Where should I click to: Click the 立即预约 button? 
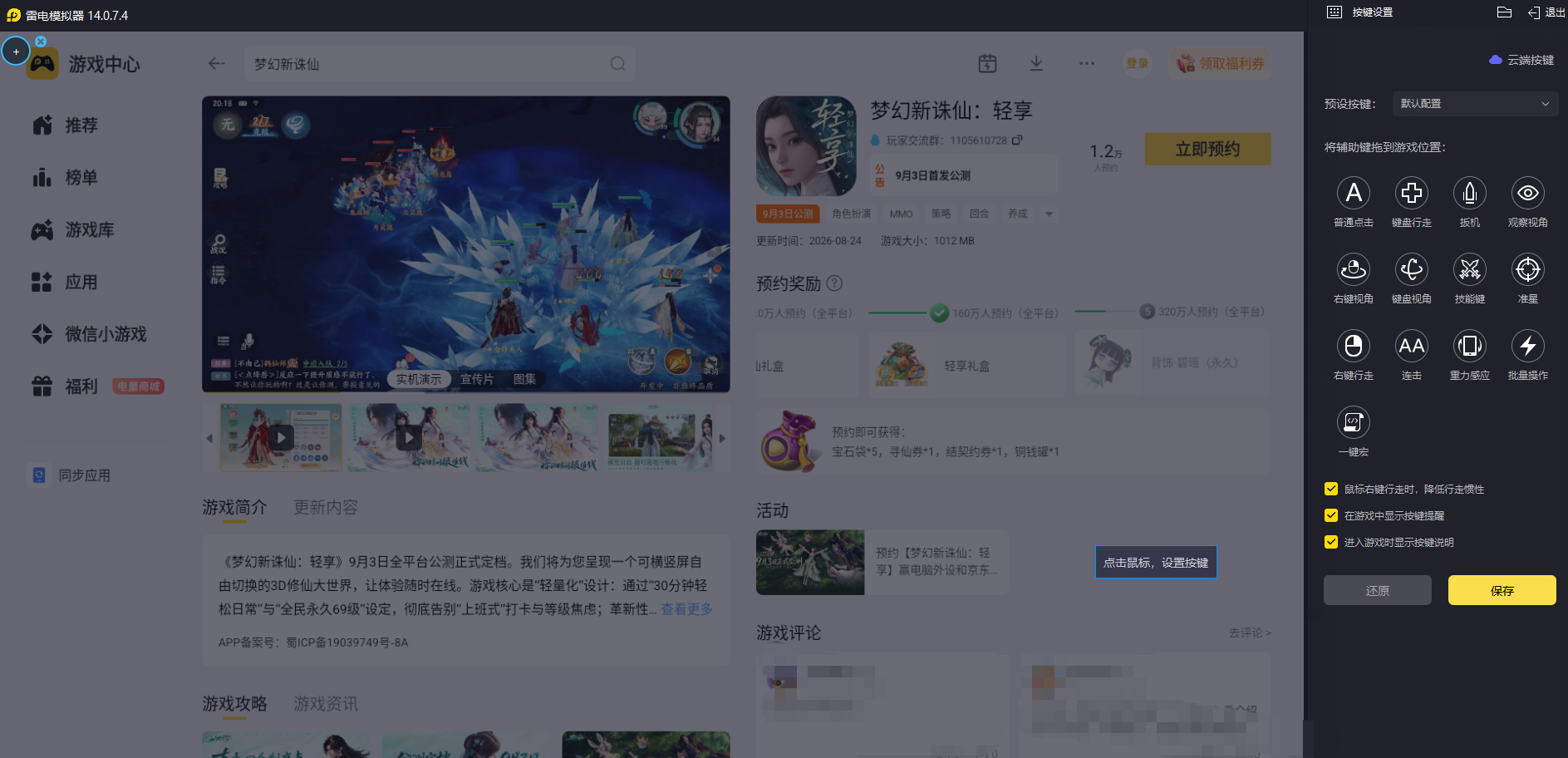[x=1208, y=149]
